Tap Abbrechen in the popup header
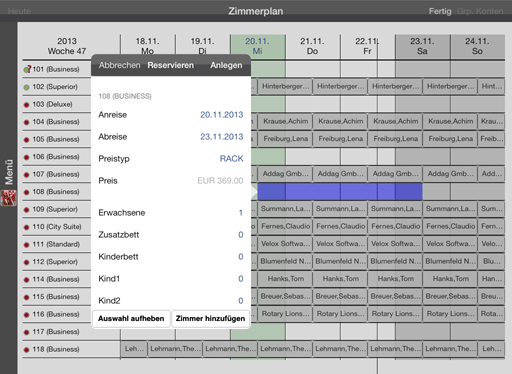This screenshot has width=512, height=374. click(x=119, y=65)
